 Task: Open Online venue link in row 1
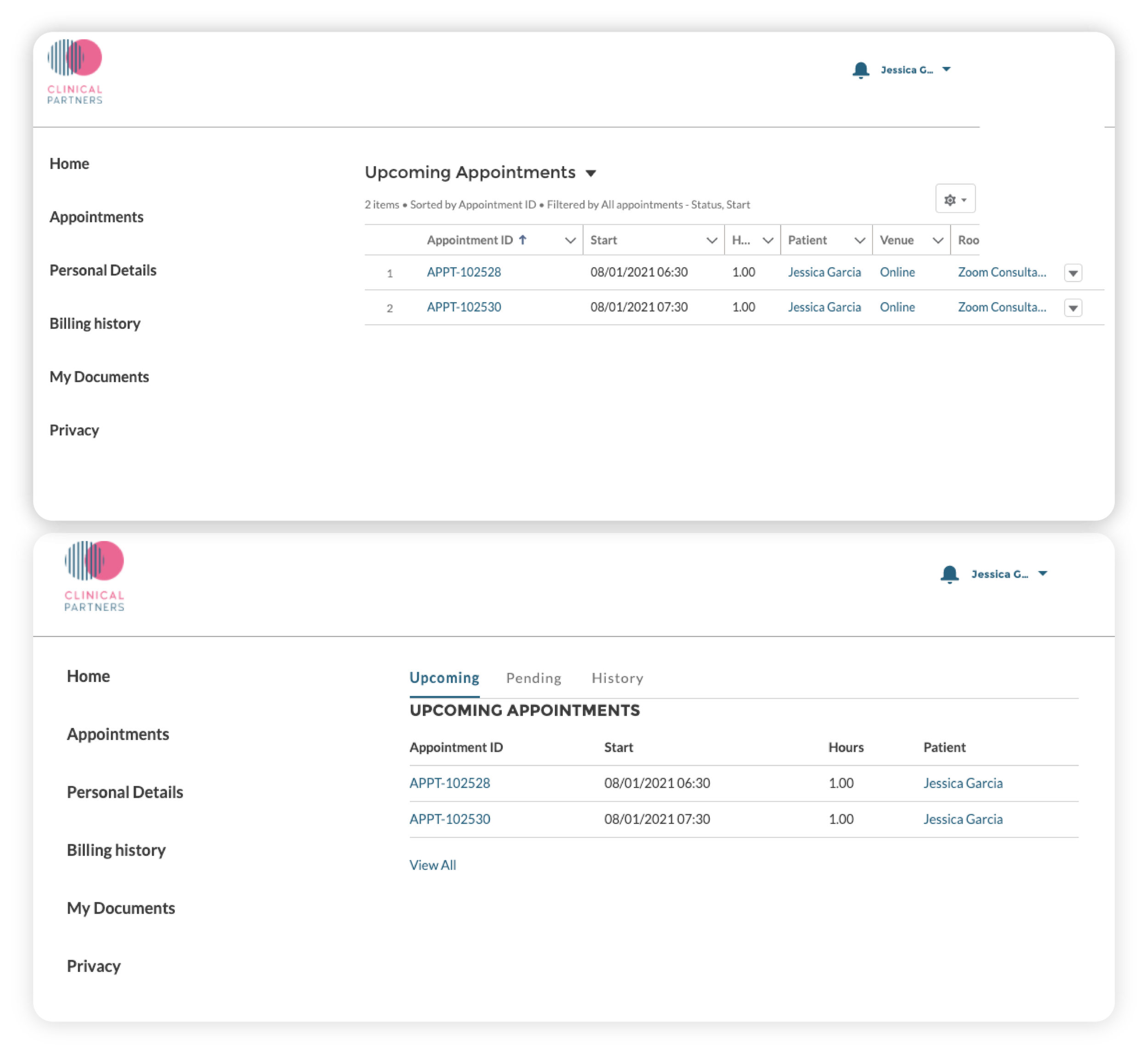coord(897,272)
